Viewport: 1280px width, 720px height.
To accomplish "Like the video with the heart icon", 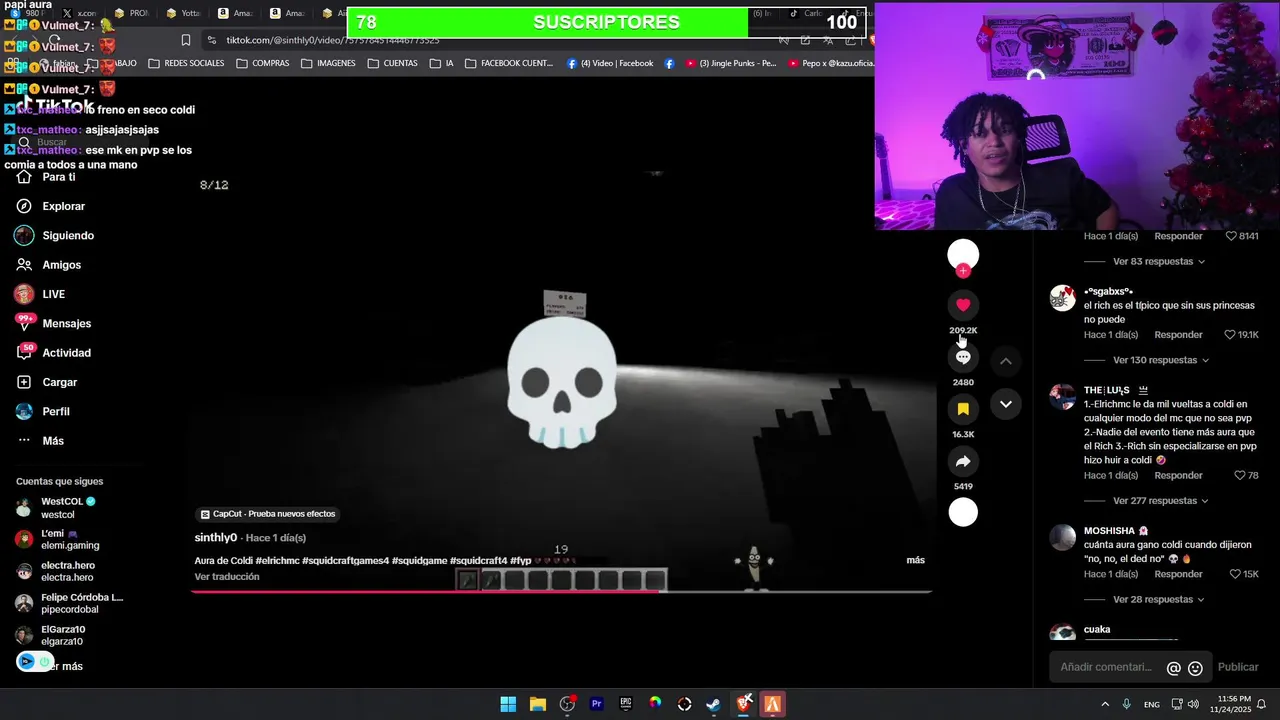I will pos(963,305).
